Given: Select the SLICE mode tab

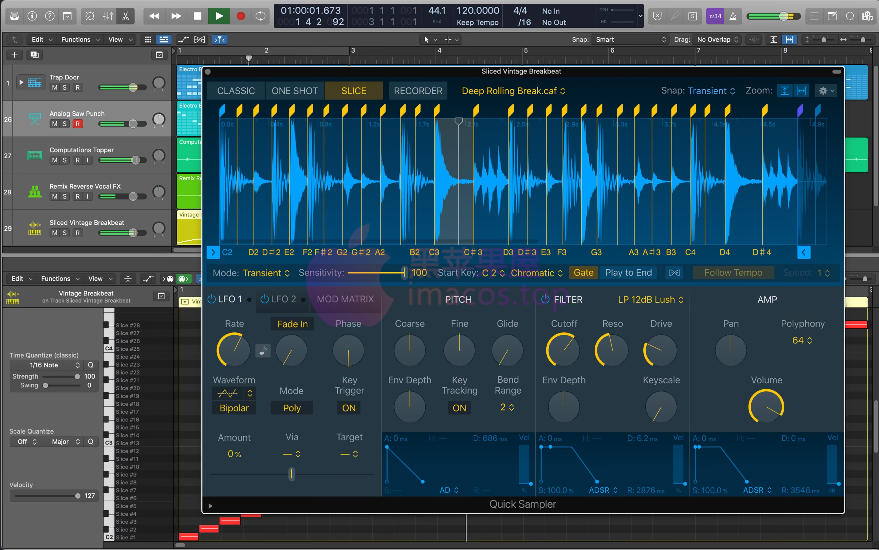Looking at the screenshot, I should [x=354, y=91].
